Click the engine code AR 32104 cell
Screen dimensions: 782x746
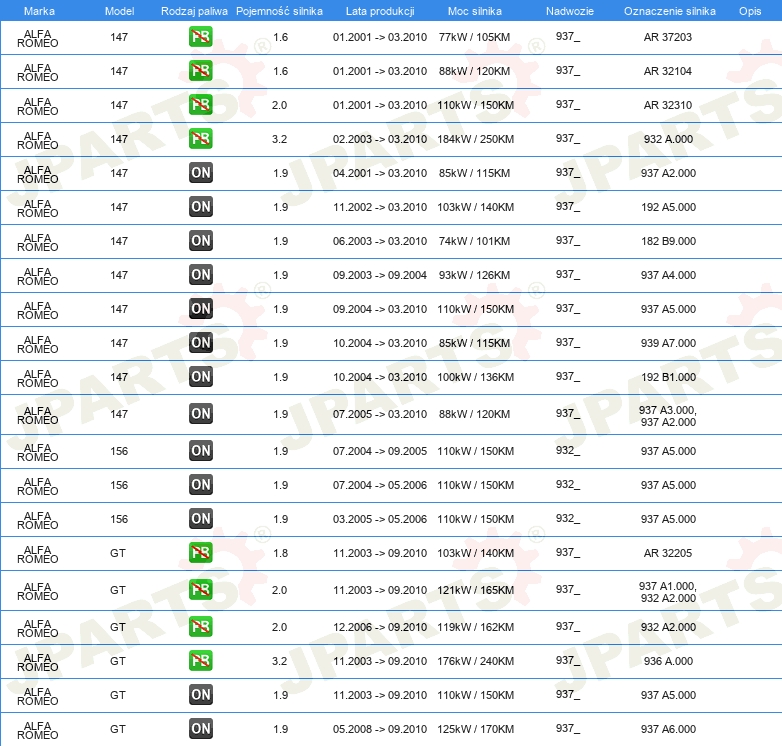tap(668, 71)
